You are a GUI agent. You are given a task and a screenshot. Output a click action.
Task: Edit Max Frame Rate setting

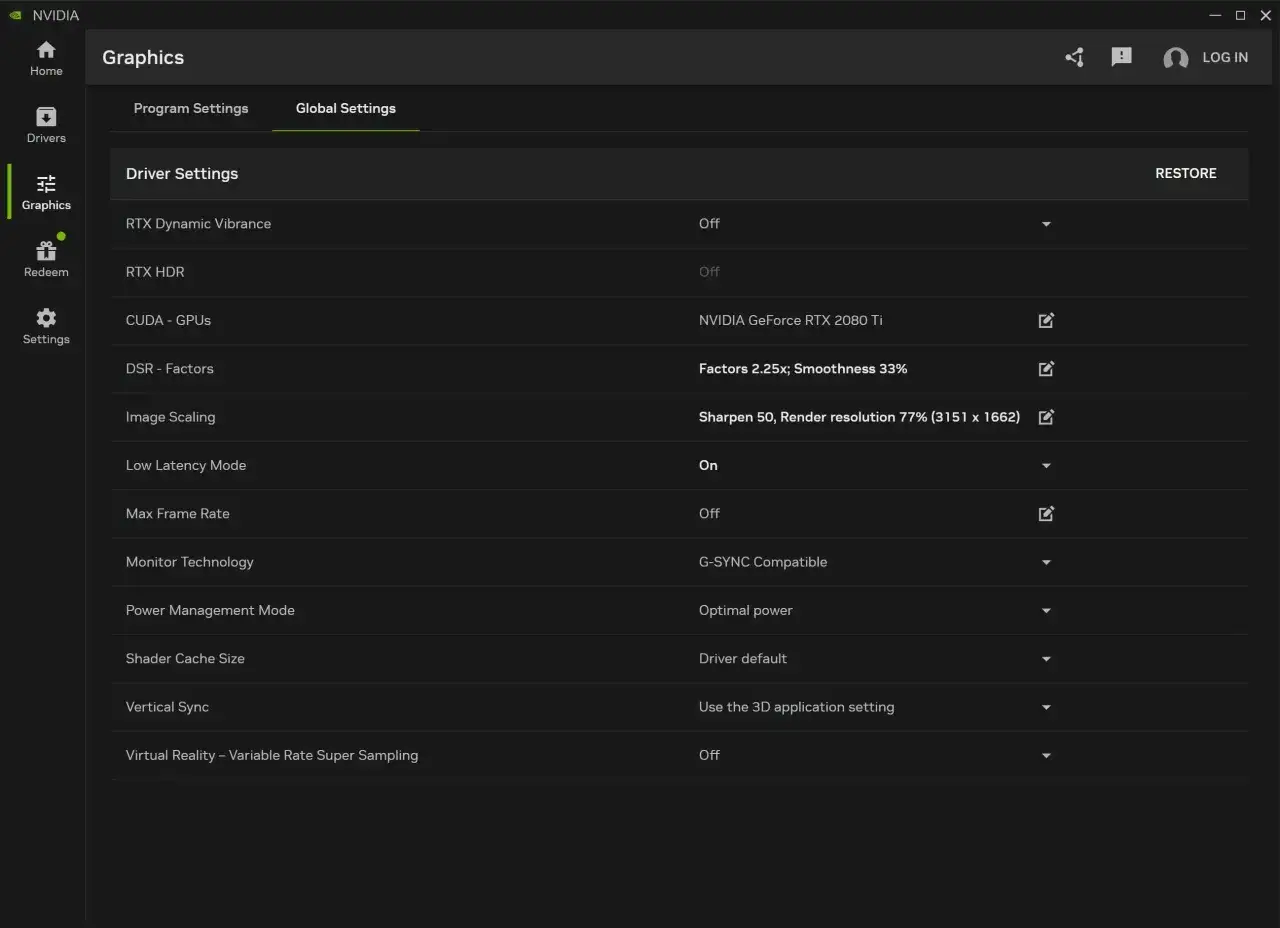[1046, 514]
